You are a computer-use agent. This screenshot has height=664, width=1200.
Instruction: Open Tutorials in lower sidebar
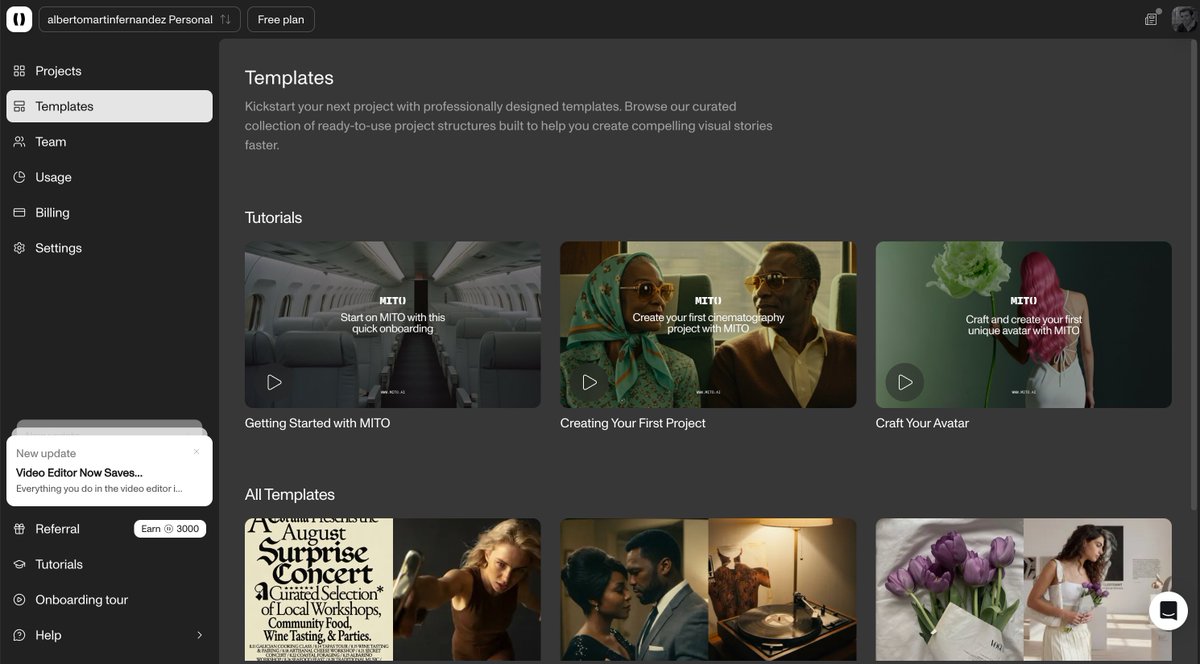pyautogui.click(x=109, y=564)
